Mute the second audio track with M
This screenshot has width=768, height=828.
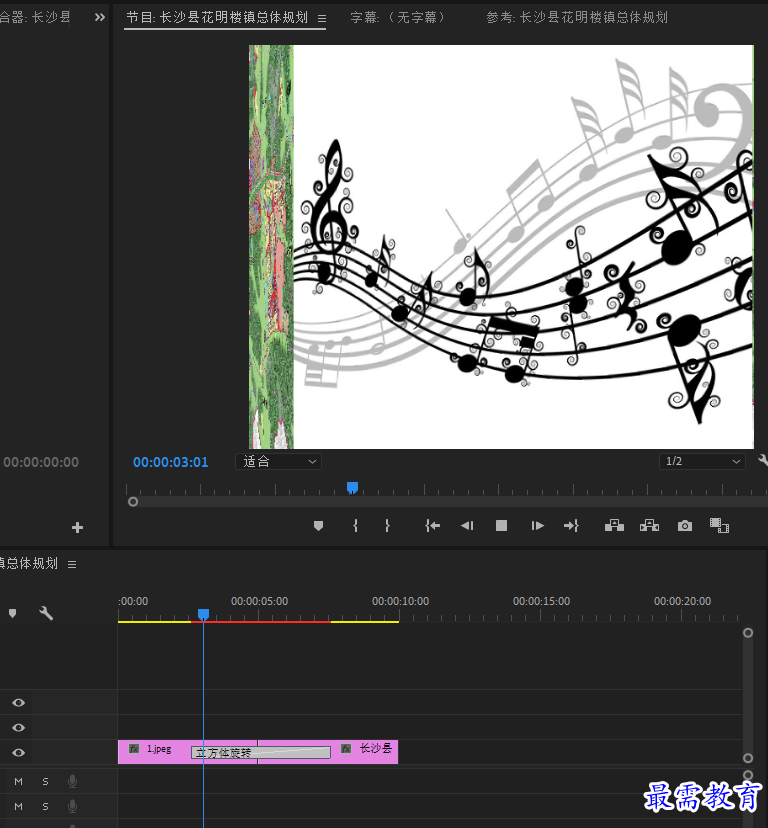click(x=18, y=806)
